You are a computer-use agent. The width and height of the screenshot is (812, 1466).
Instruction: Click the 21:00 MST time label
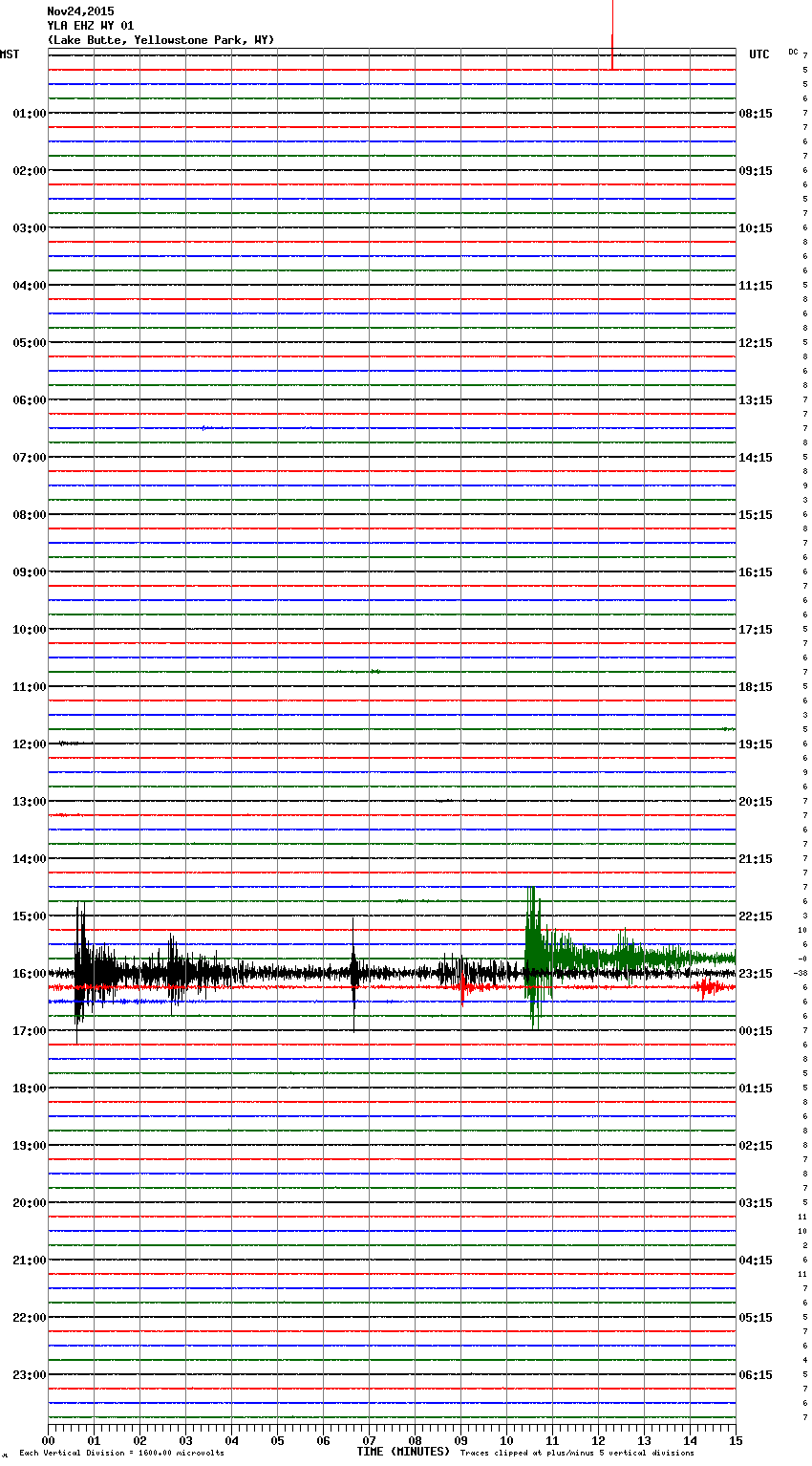29,1261
